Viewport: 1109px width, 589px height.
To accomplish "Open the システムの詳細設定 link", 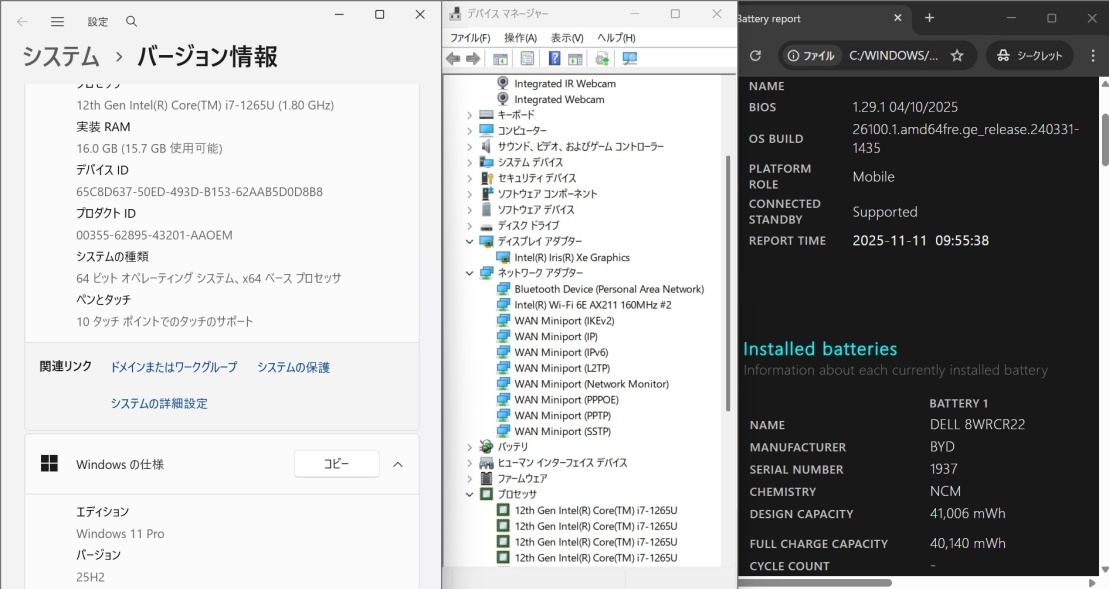I will pos(159,403).
